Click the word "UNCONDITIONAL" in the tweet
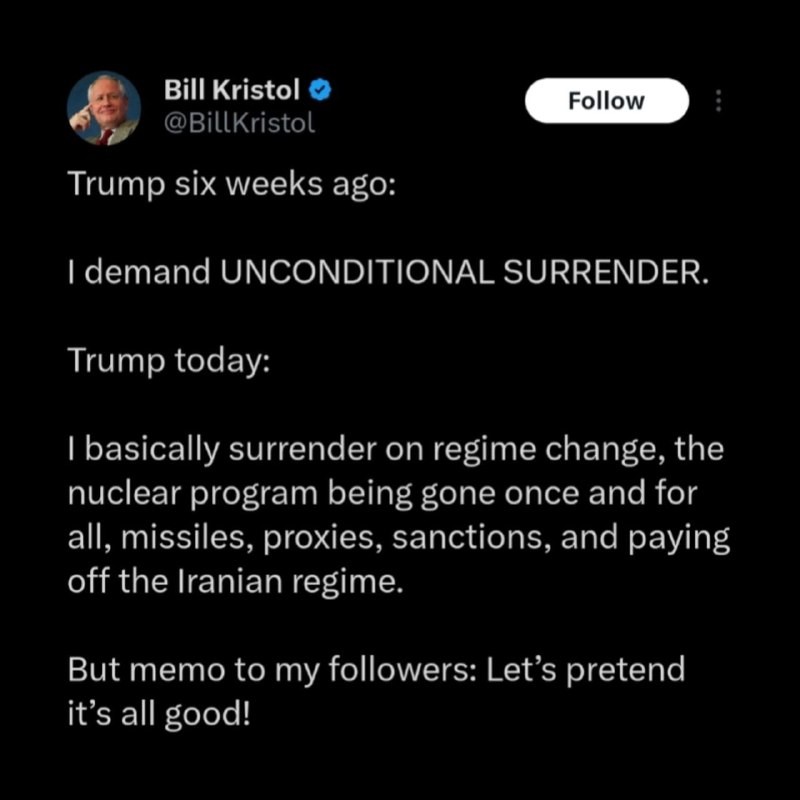Image resolution: width=800 pixels, height=800 pixels. point(355,273)
